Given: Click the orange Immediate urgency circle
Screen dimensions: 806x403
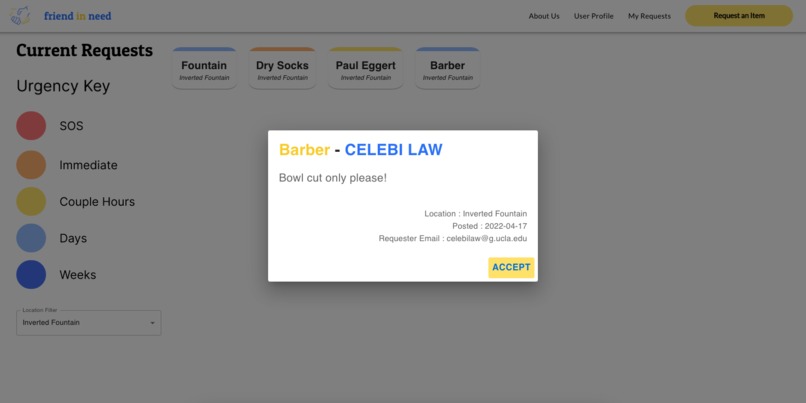Looking at the screenshot, I should point(31,164).
